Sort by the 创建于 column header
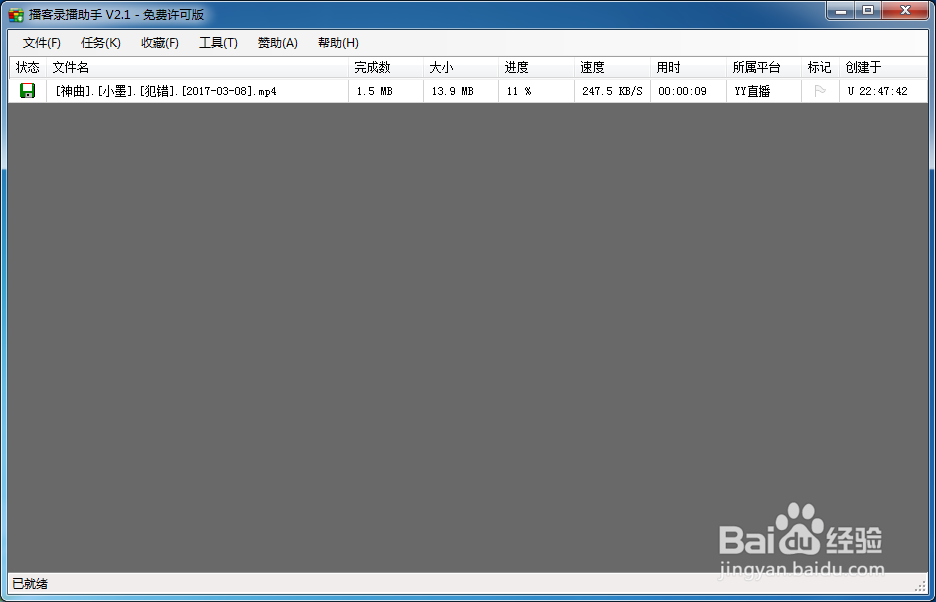 (x=883, y=67)
